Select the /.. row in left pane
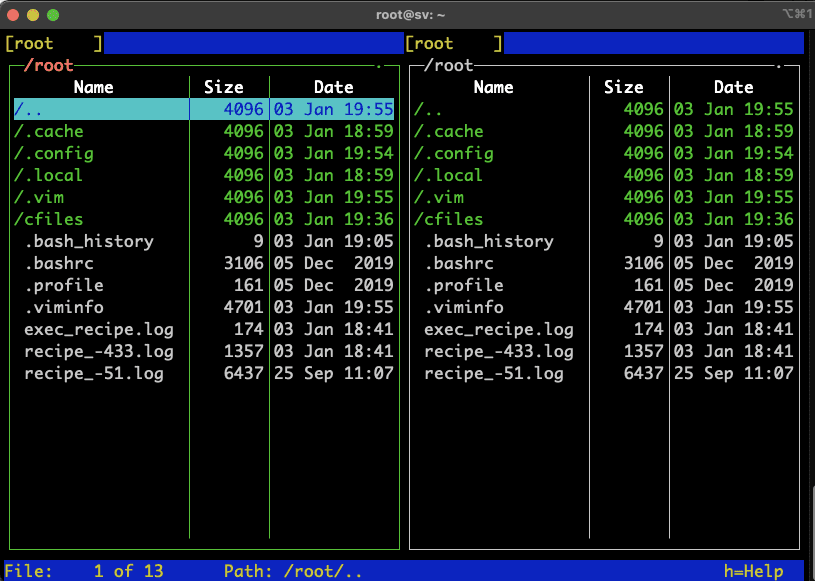Viewport: 815px width, 581px height. (204, 109)
